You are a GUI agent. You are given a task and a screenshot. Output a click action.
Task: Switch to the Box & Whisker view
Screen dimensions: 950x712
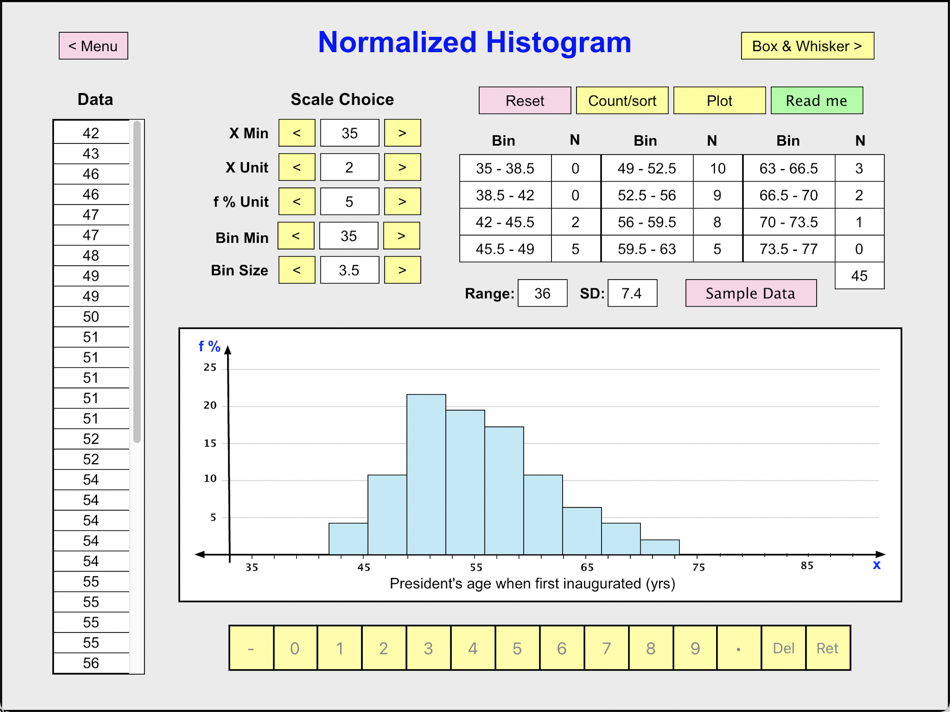[807, 45]
